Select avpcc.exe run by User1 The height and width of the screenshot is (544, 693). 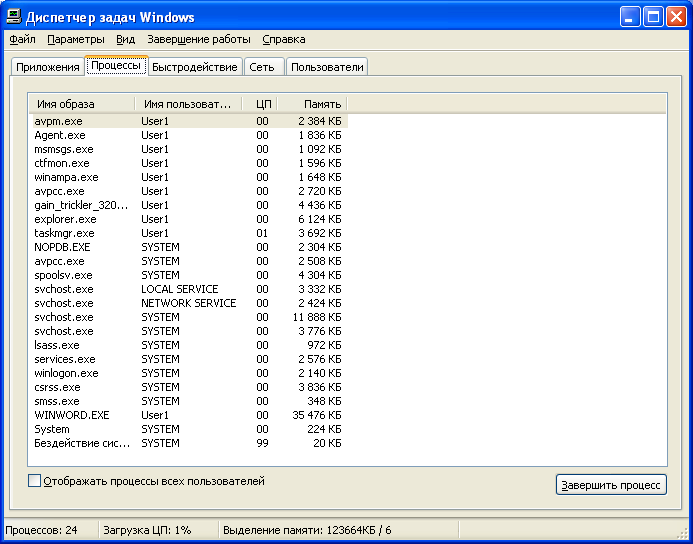point(190,191)
